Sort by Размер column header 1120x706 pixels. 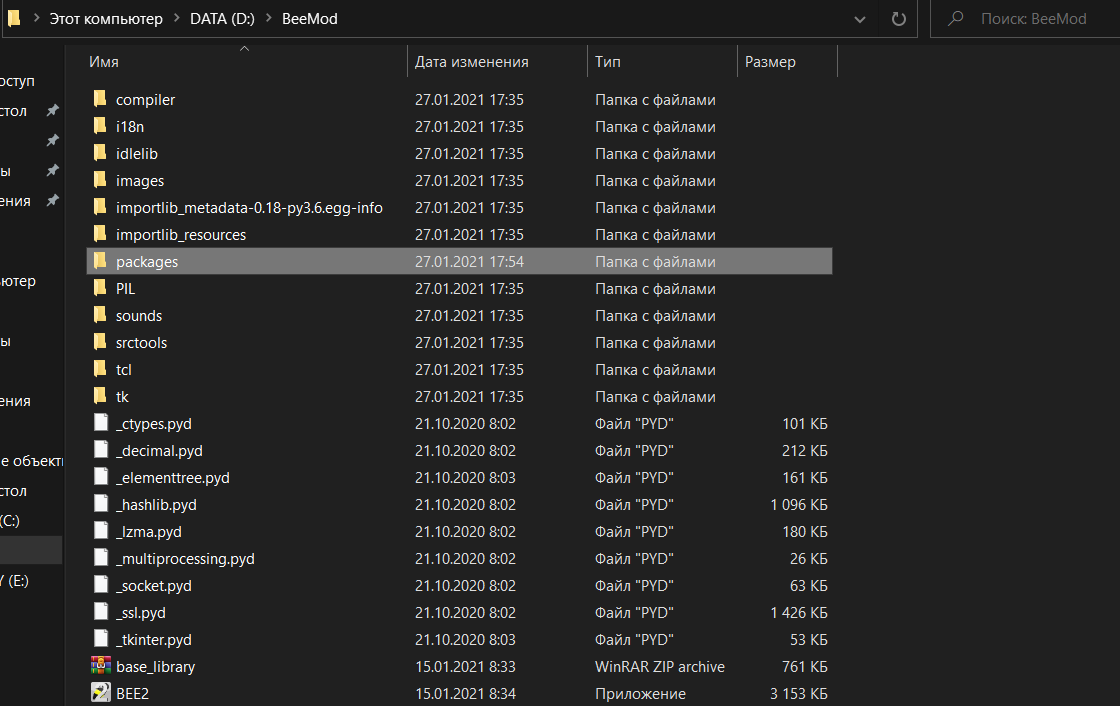point(770,62)
